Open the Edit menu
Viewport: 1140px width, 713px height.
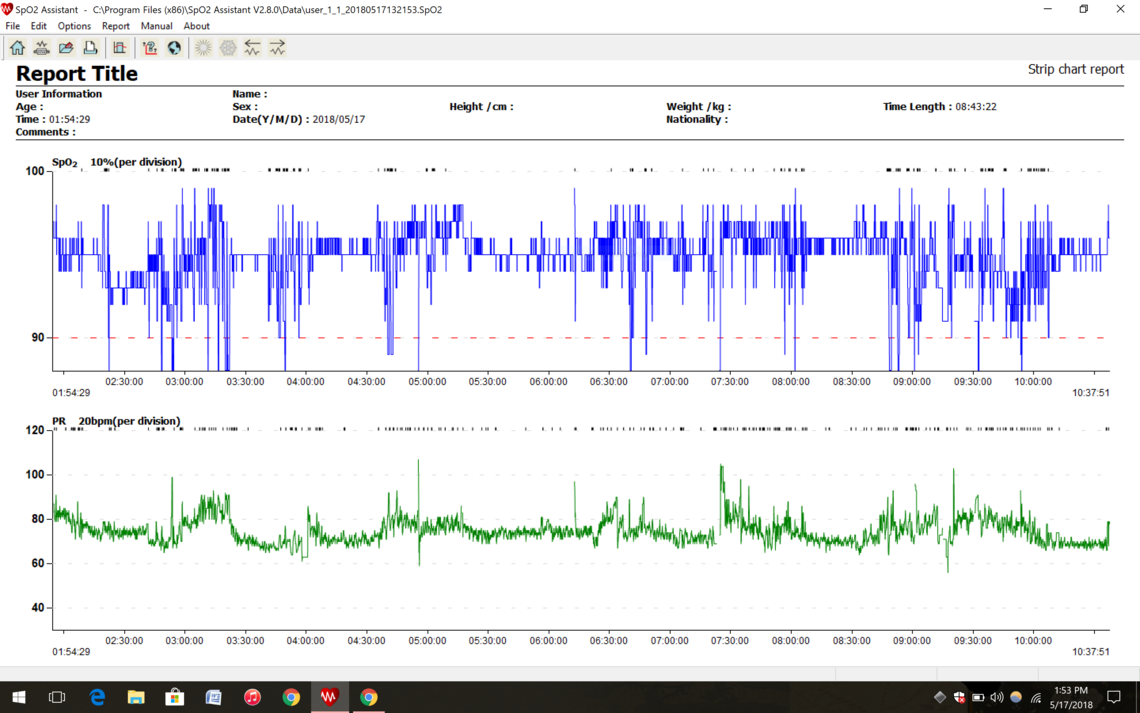[x=38, y=26]
